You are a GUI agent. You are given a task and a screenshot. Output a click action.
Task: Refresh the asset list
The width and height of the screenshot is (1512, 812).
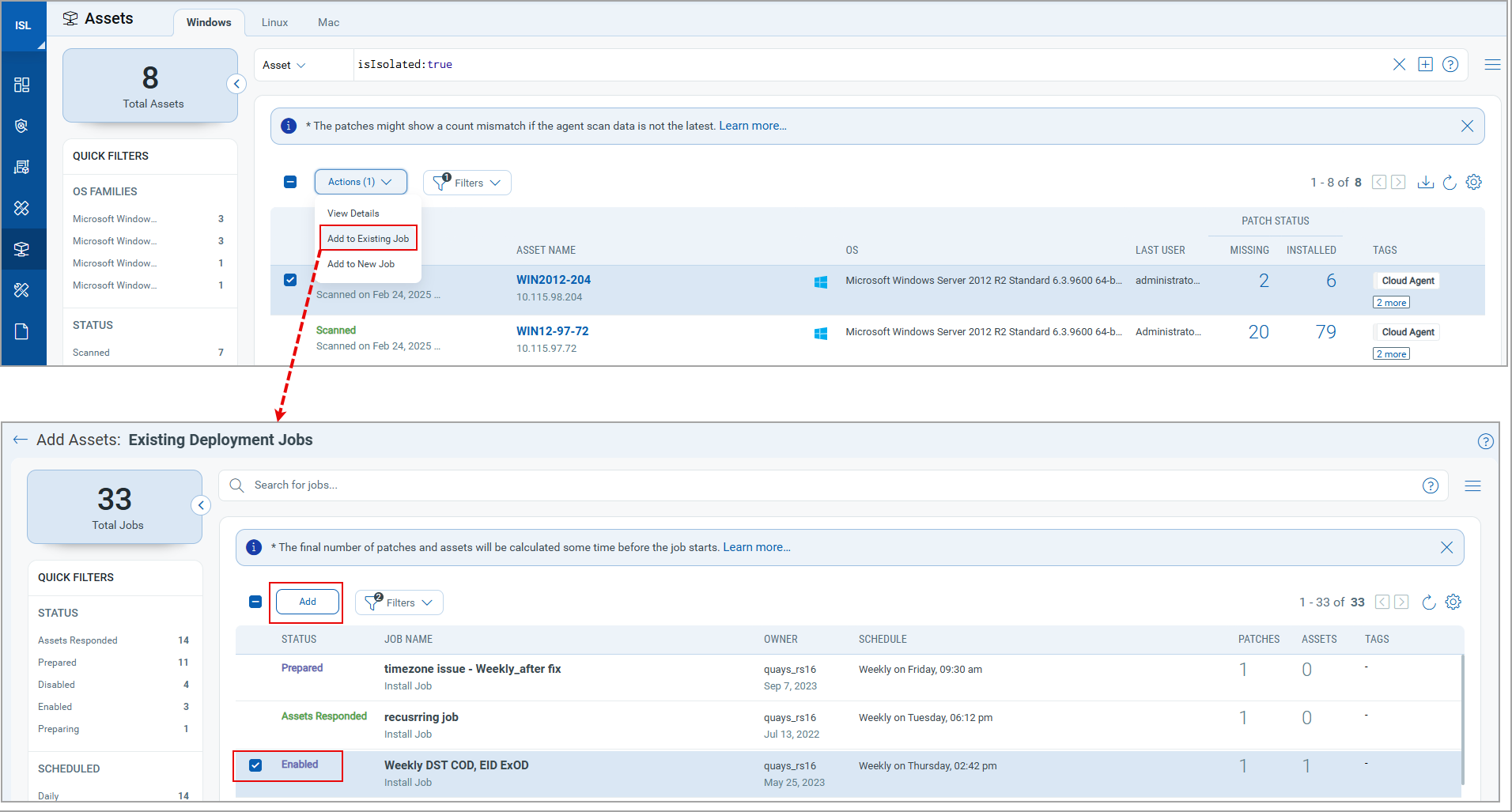tap(1450, 183)
